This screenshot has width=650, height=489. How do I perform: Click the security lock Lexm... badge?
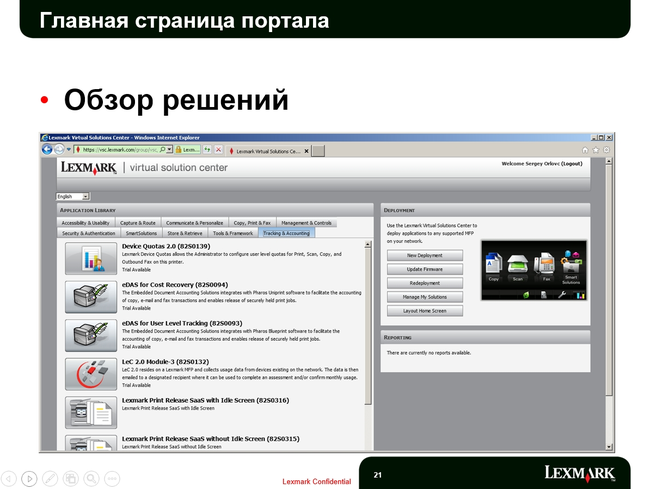coord(187,150)
